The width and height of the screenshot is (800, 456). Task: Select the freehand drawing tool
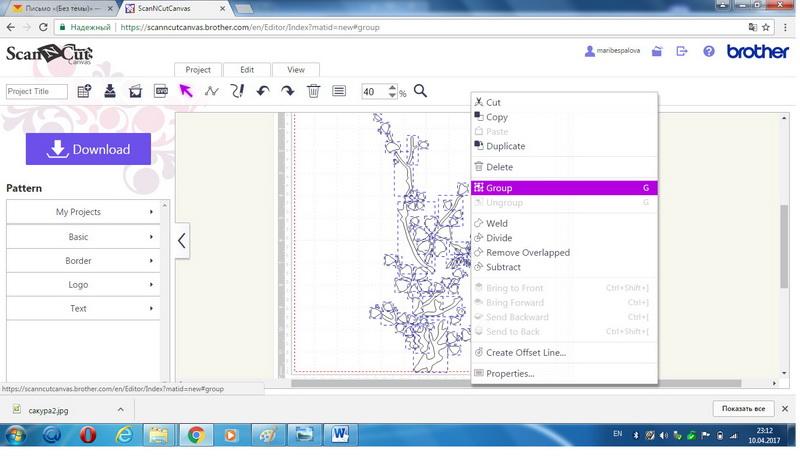point(237,91)
